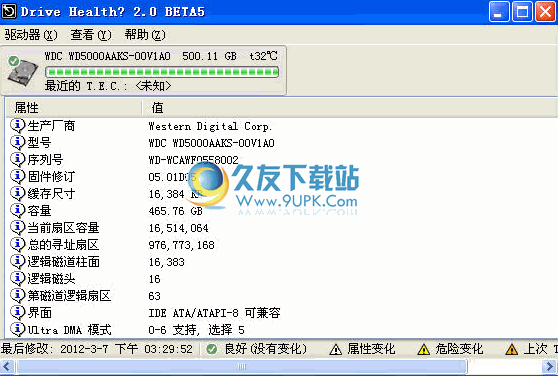Click the info icon beside 第磁道逻辑扇区
558x376 pixels.
pyautogui.click(x=17, y=296)
